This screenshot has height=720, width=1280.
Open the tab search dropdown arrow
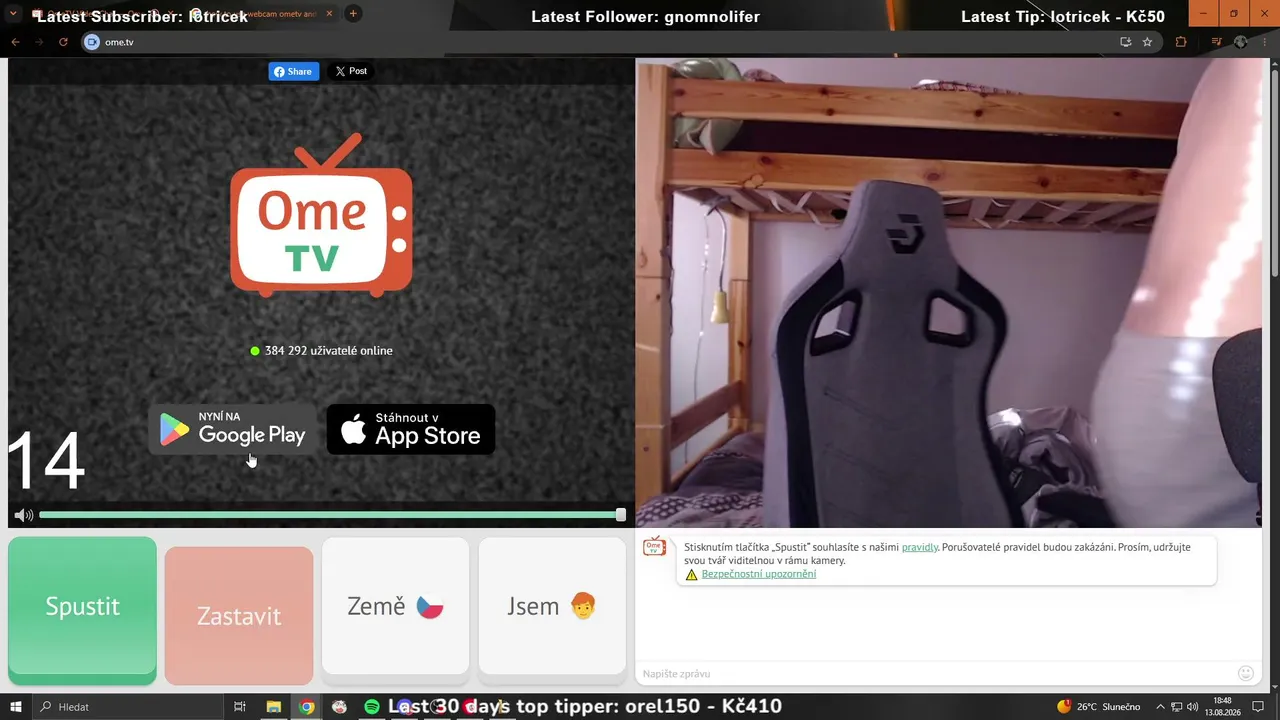(14, 14)
